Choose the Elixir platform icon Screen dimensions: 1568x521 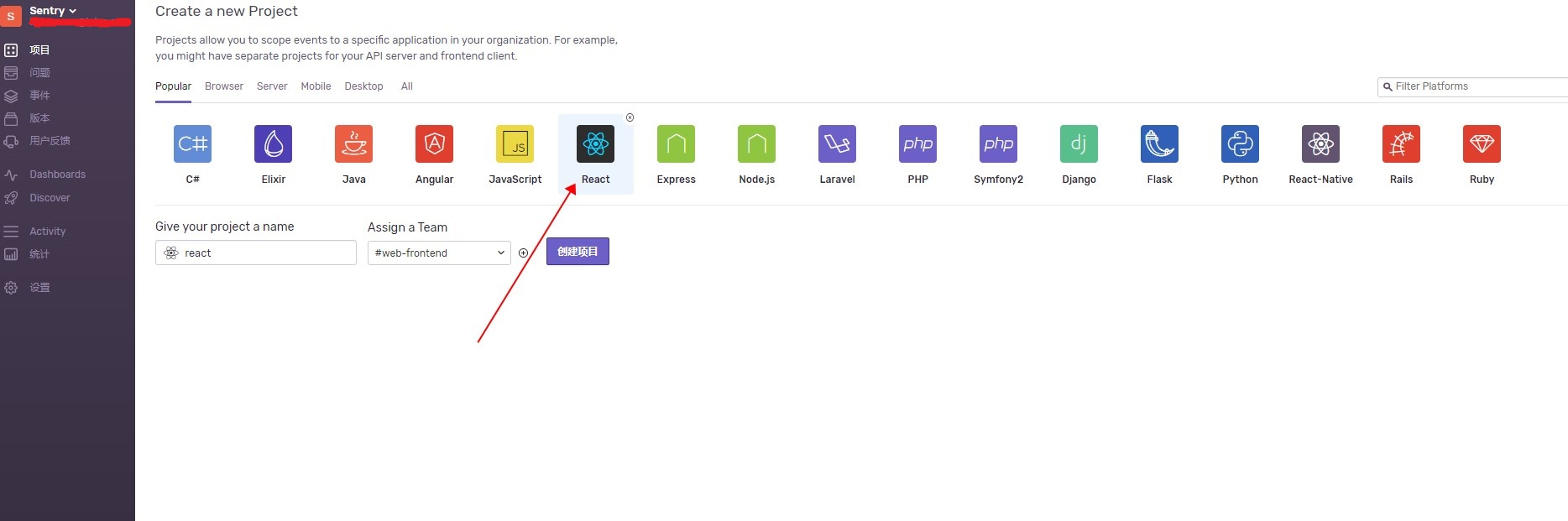(273, 143)
